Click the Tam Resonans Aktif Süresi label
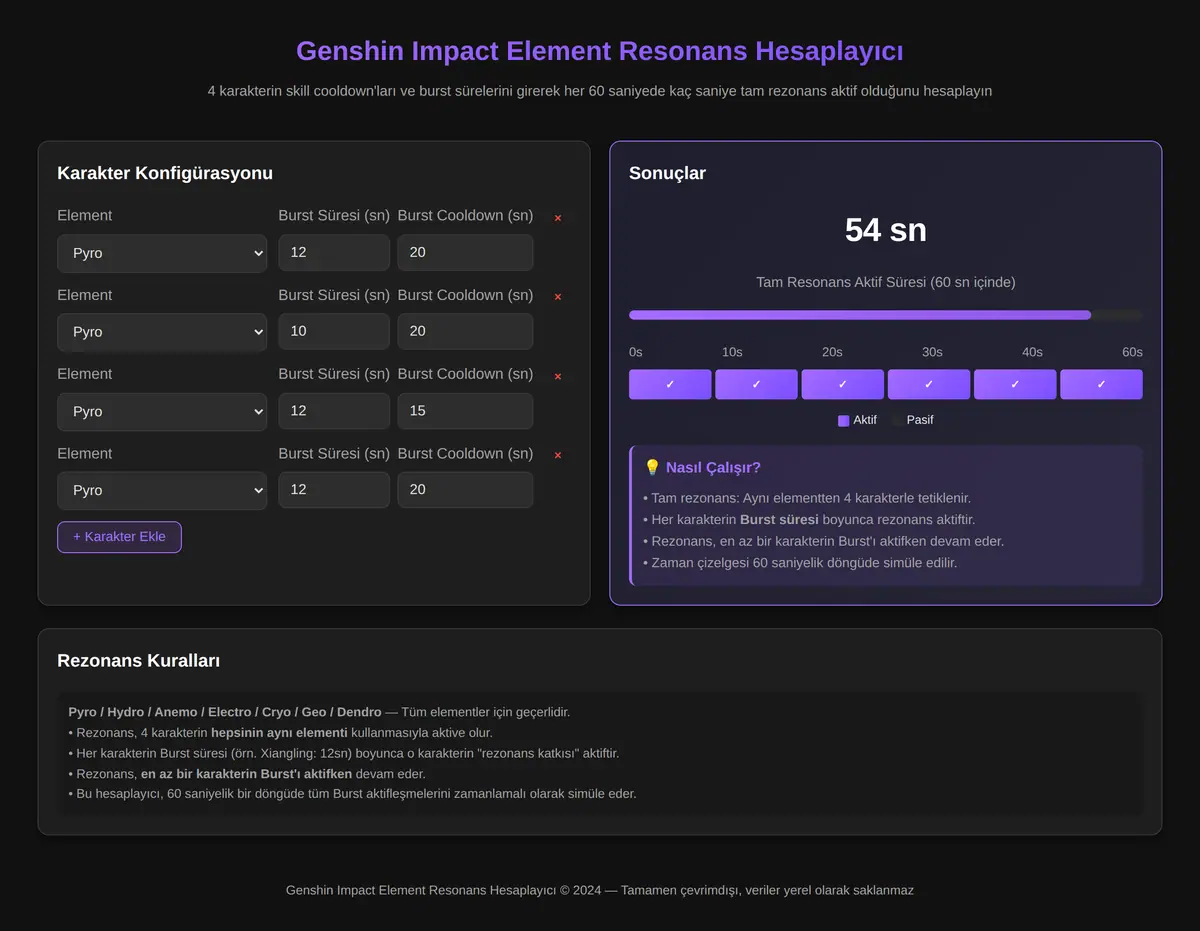 pos(886,282)
